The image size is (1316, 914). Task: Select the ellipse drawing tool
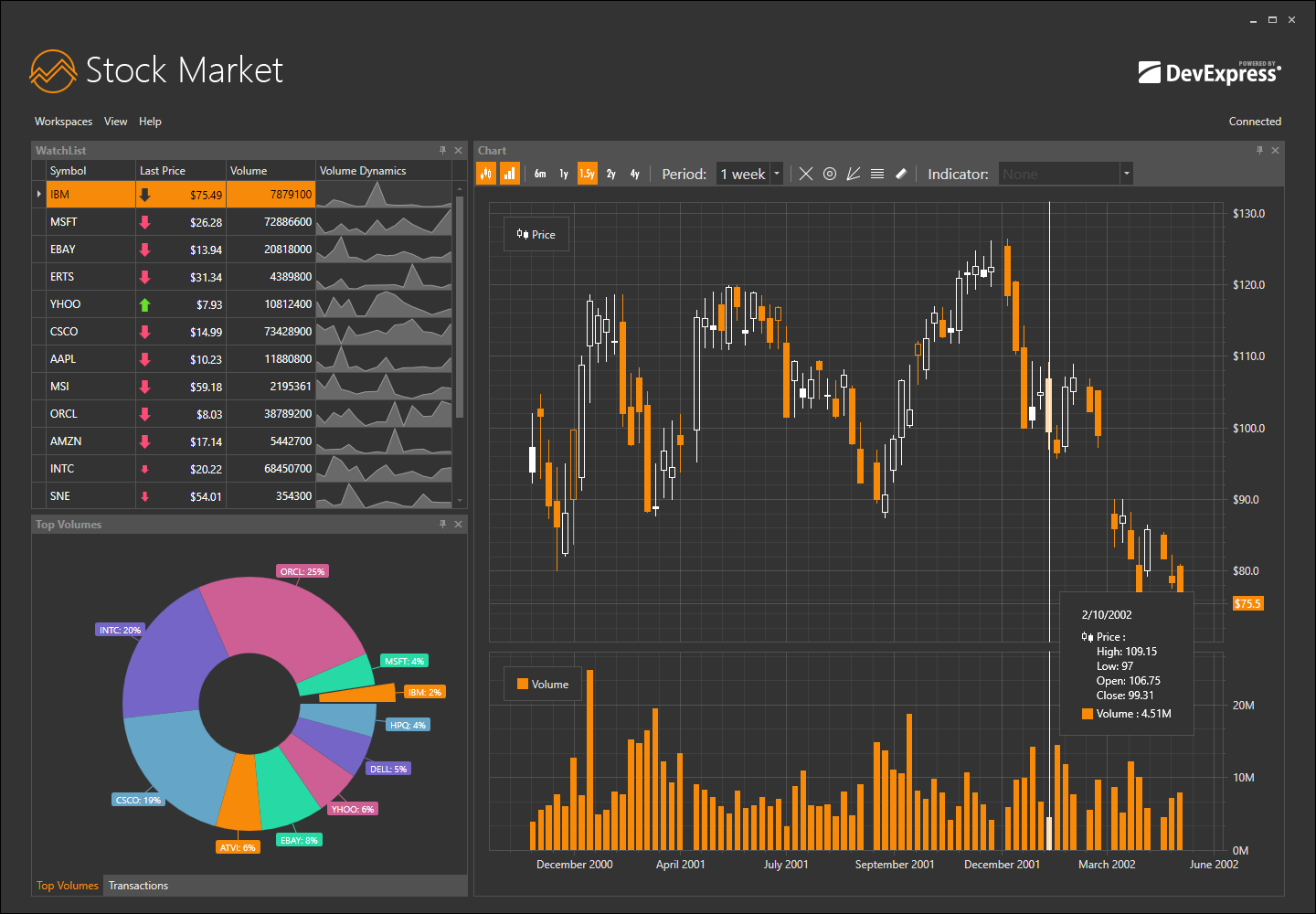click(830, 173)
